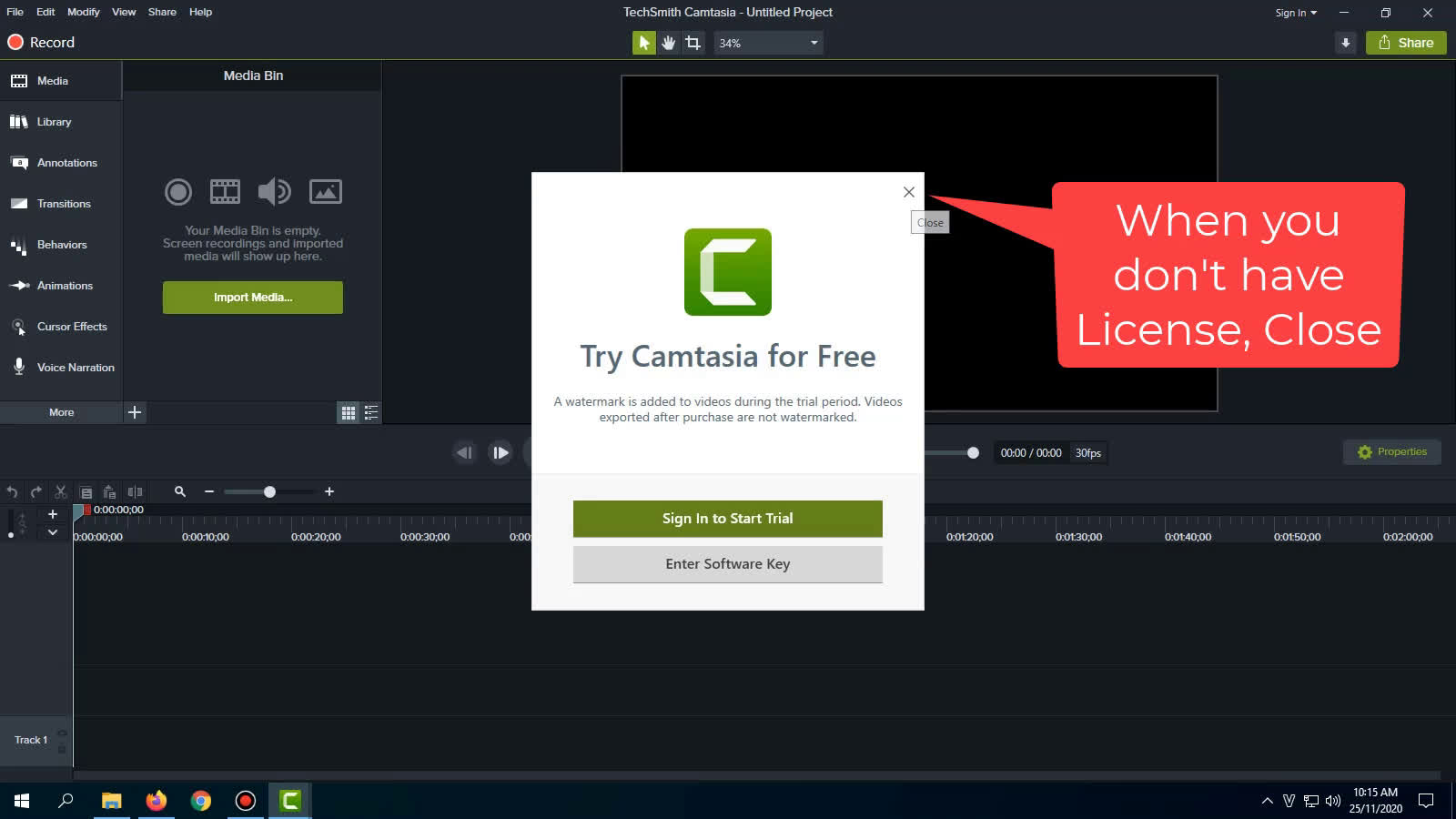Open the Voice Narration panel
This screenshot has height=819, width=1456.
(x=61, y=367)
